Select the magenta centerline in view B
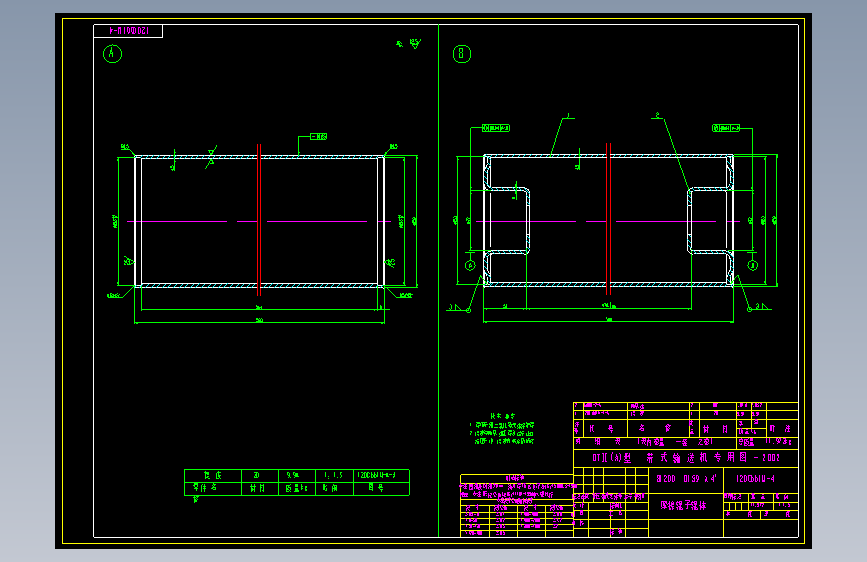The height and width of the screenshot is (562, 867). [608, 221]
